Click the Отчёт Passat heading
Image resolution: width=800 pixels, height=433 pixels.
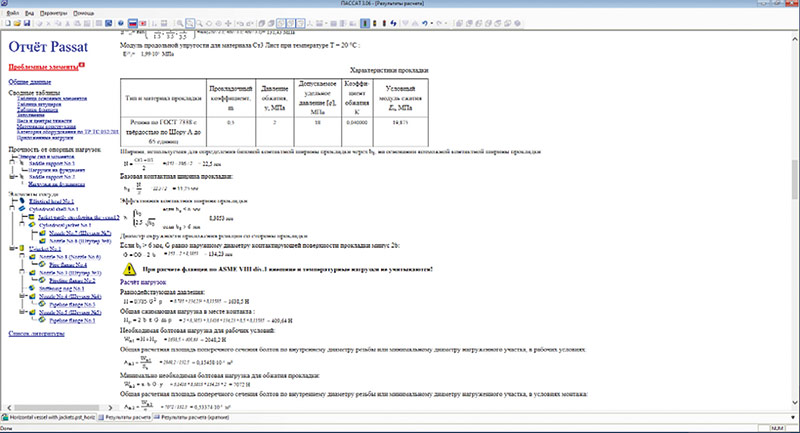[48, 46]
